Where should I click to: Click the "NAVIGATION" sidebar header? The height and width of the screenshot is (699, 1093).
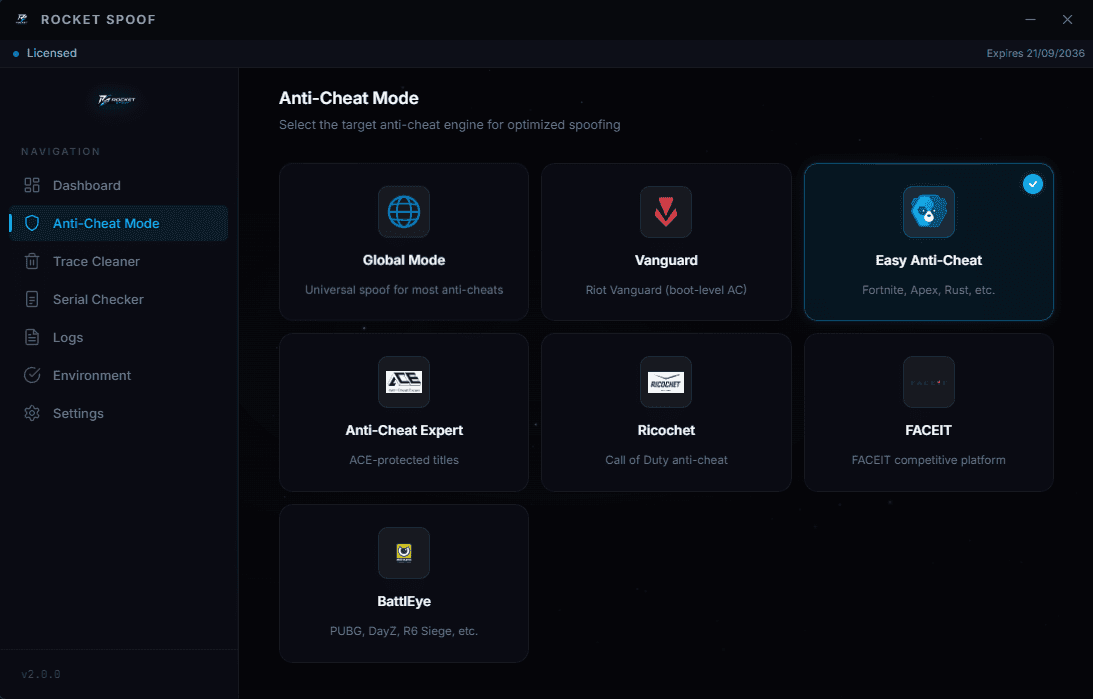(x=61, y=152)
